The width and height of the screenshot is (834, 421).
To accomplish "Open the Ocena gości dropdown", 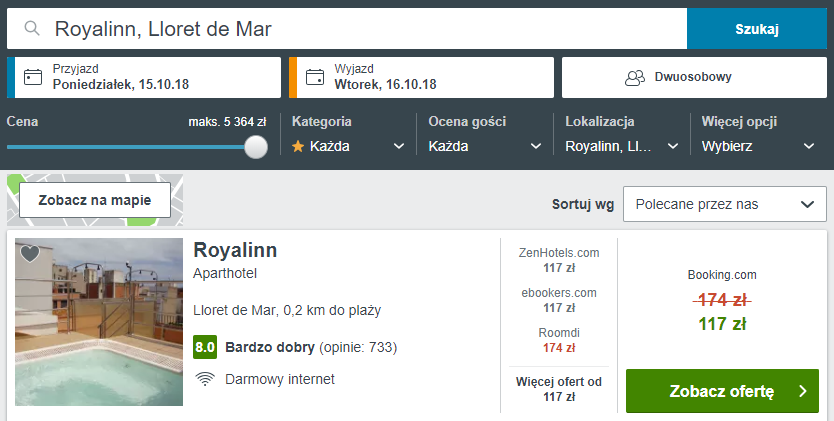I will tap(484, 146).
